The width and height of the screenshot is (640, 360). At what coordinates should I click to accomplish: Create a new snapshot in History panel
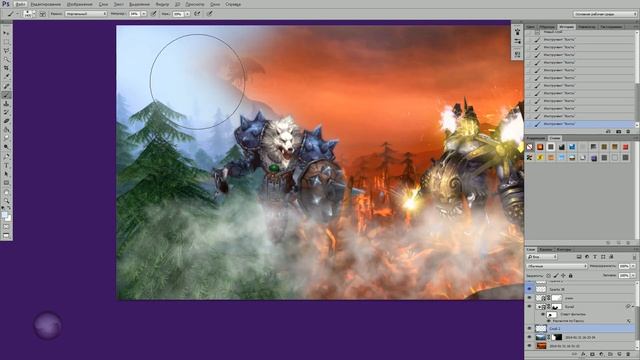click(x=618, y=131)
